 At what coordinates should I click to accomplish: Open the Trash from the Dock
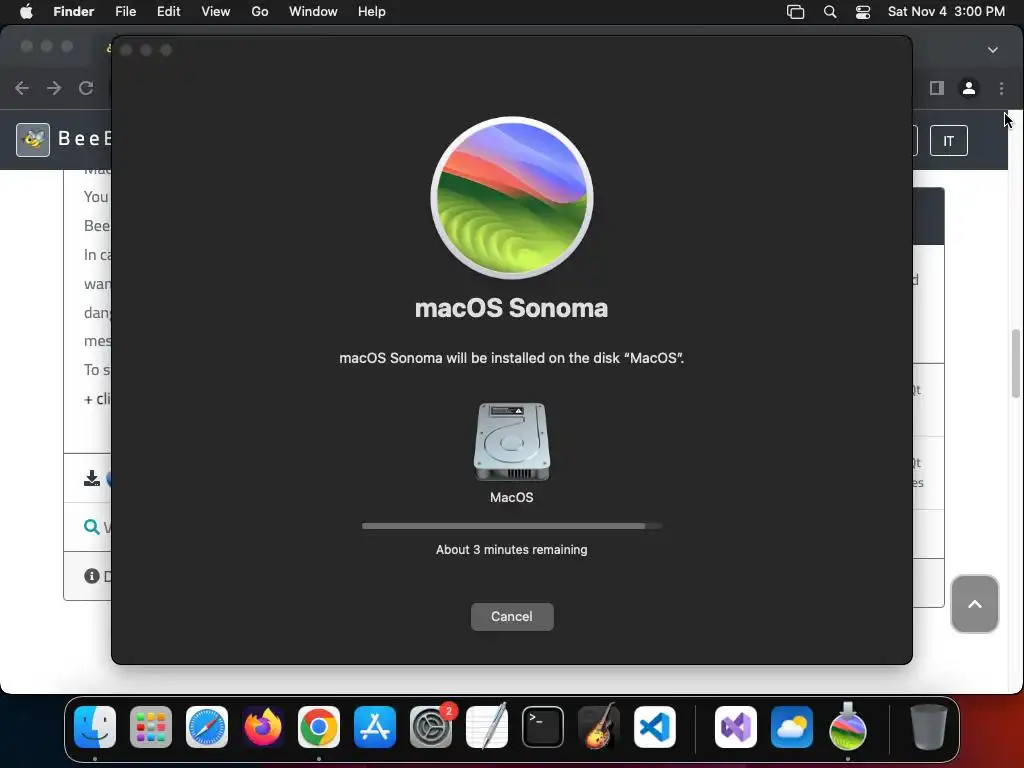pos(929,727)
